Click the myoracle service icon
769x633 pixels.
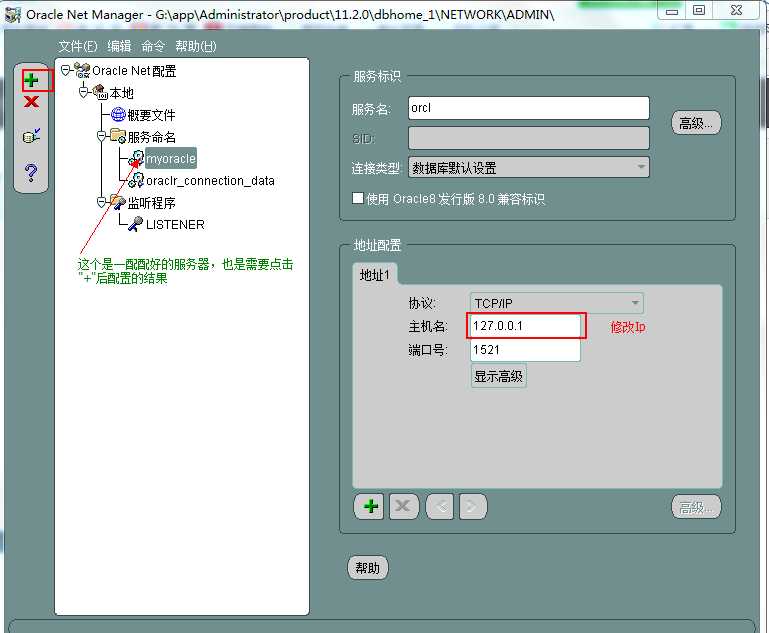coord(136,158)
